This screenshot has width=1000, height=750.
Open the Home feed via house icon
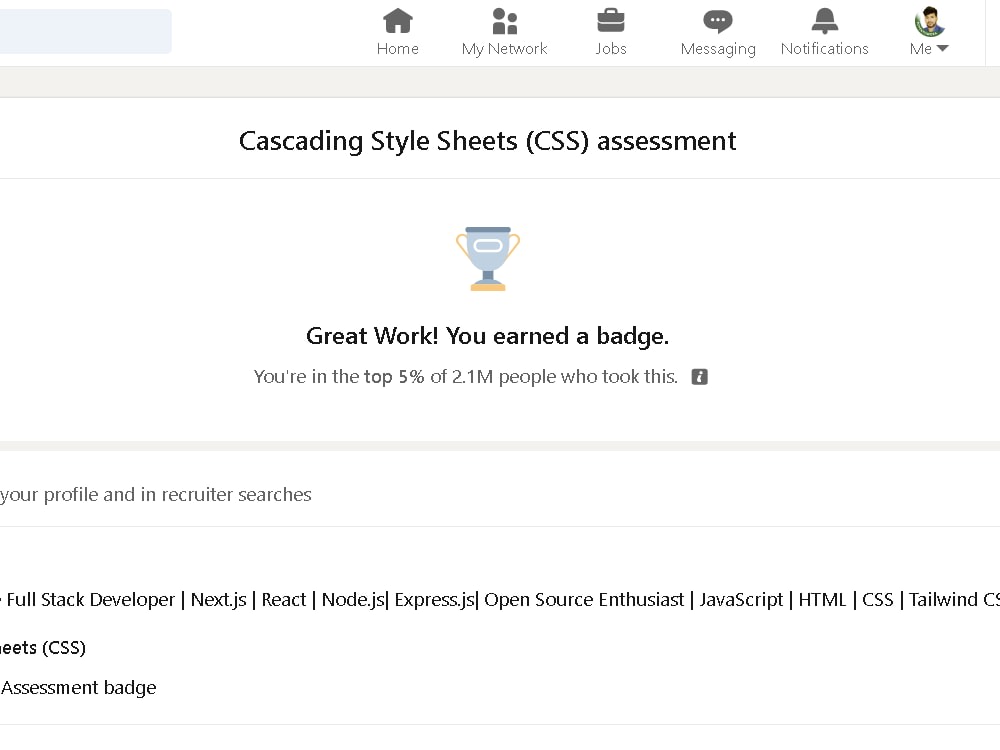pyautogui.click(x=397, y=20)
